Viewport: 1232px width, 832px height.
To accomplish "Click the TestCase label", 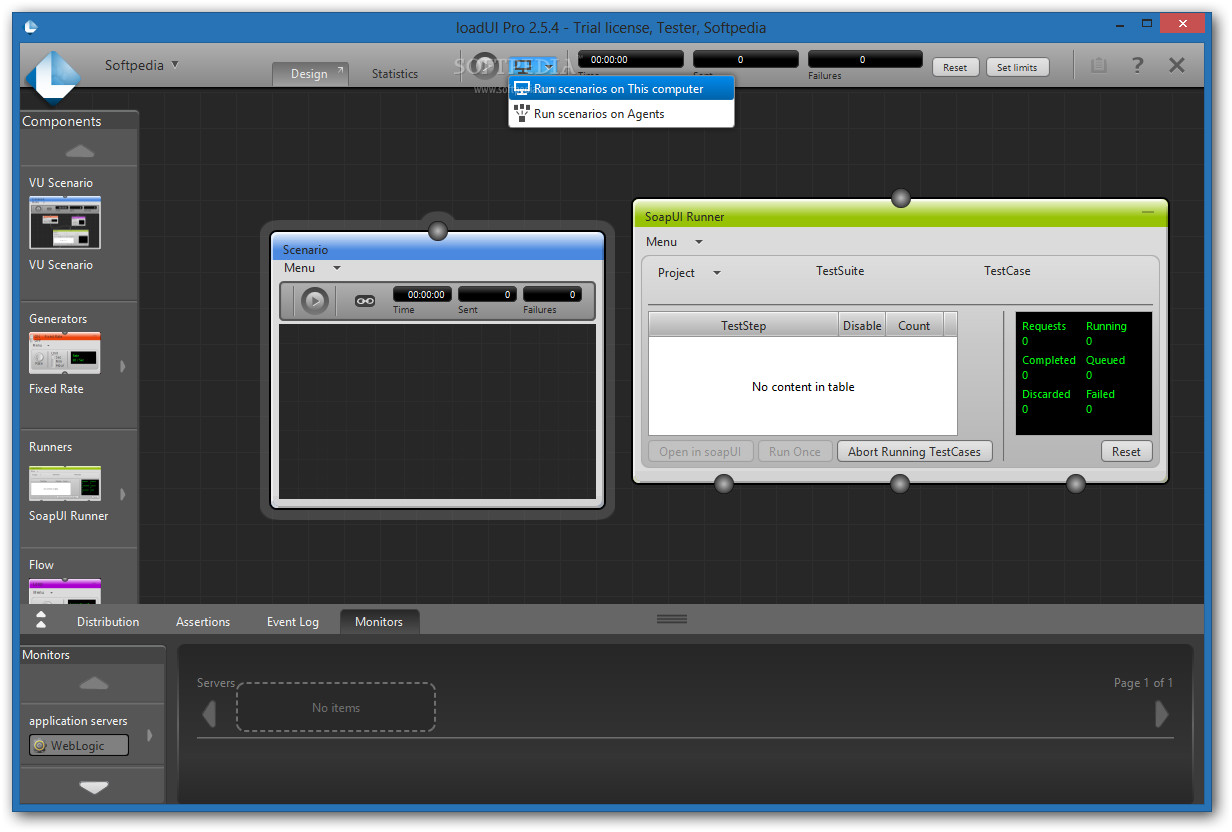I will click(1007, 271).
